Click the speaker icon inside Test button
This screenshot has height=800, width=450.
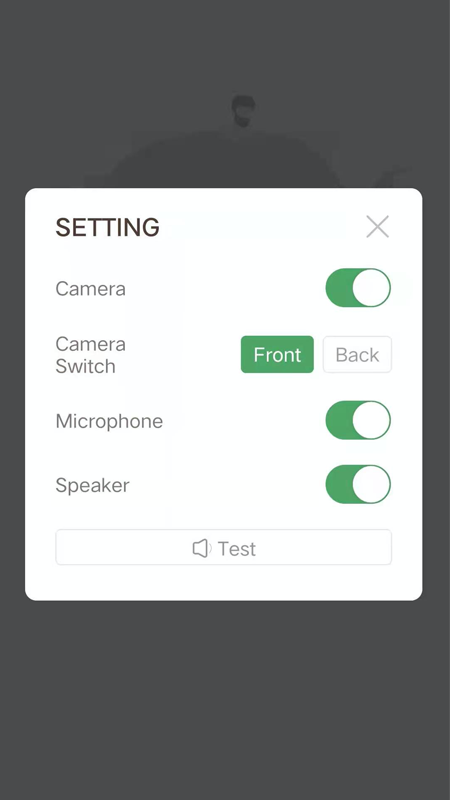click(x=202, y=548)
